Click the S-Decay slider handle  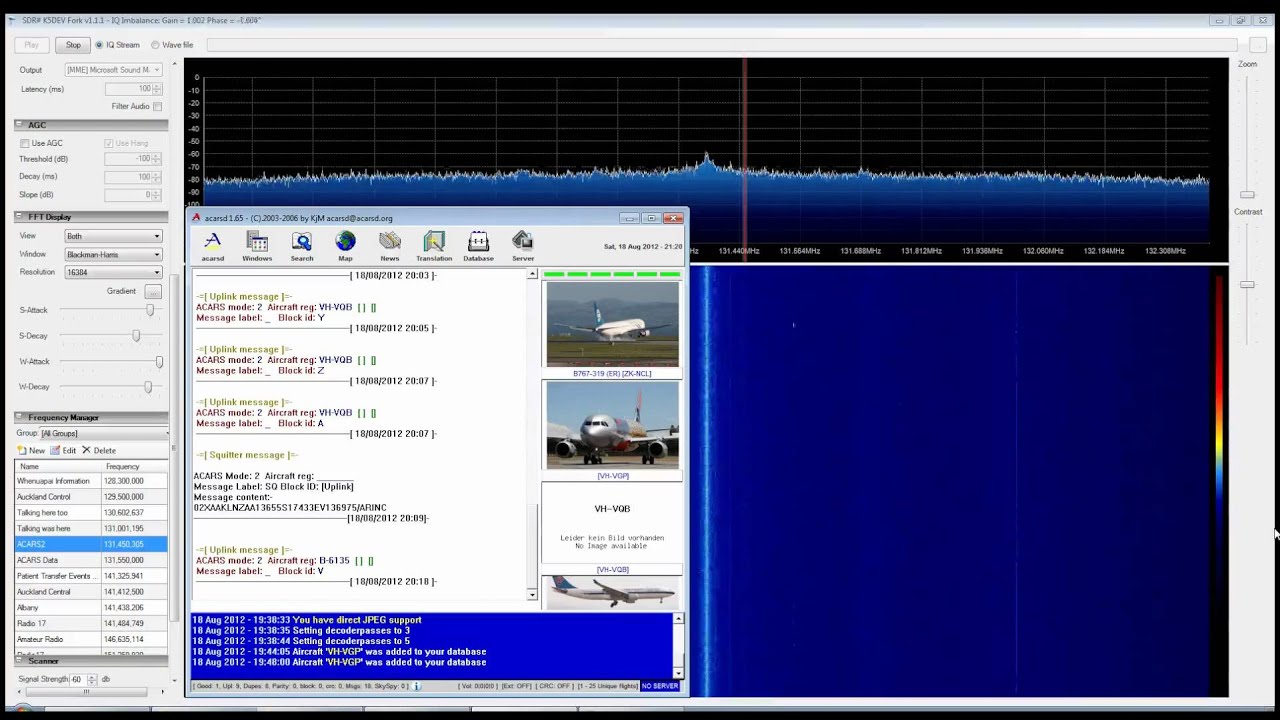pos(136,336)
